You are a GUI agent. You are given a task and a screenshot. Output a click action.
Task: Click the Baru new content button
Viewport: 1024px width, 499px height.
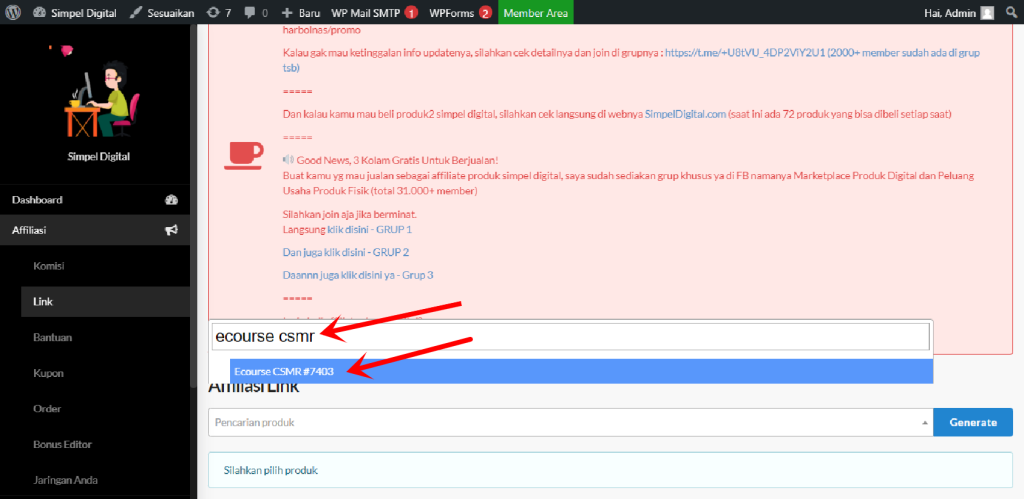coord(301,12)
